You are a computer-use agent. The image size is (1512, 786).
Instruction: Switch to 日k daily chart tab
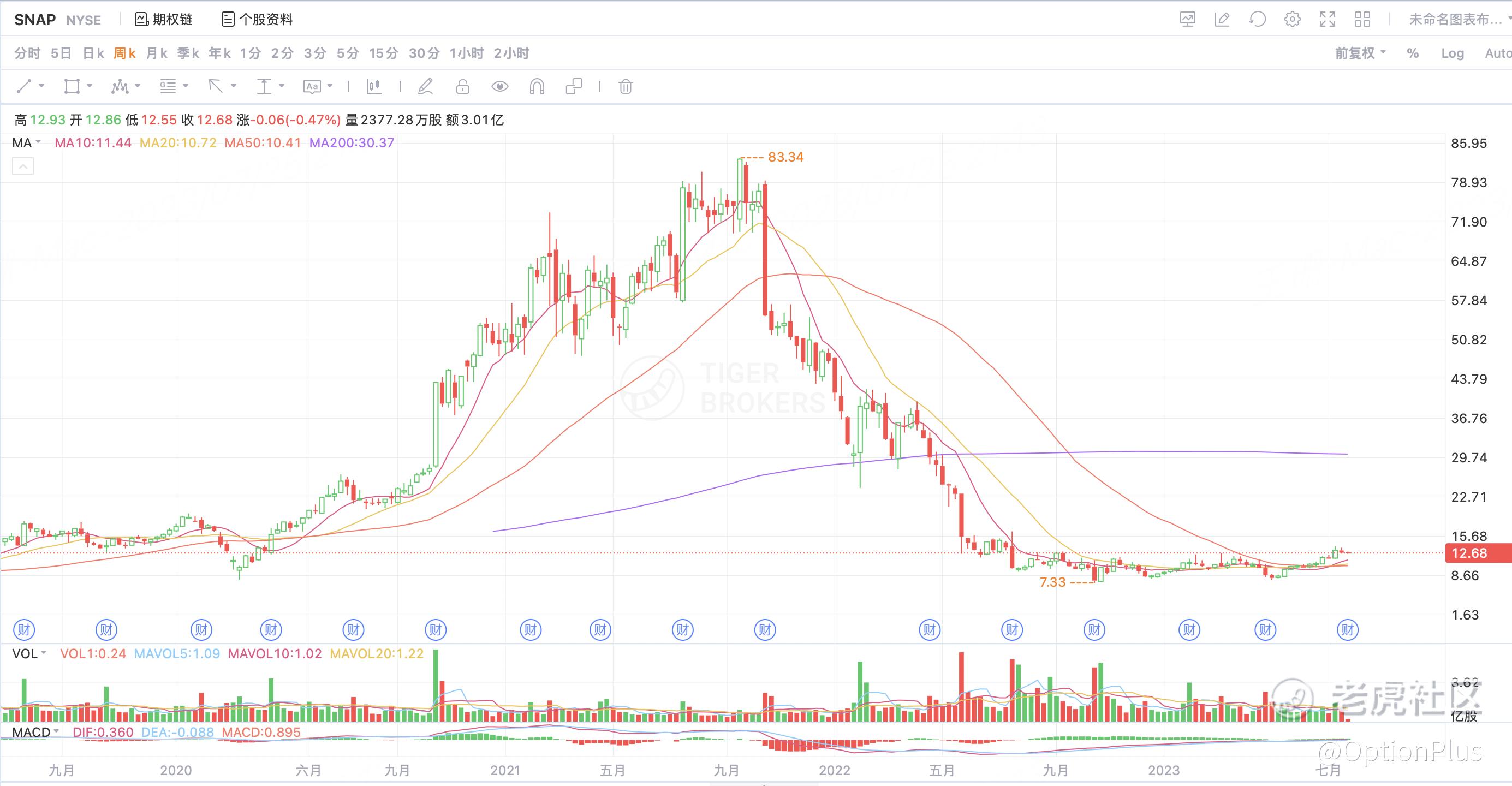click(93, 53)
